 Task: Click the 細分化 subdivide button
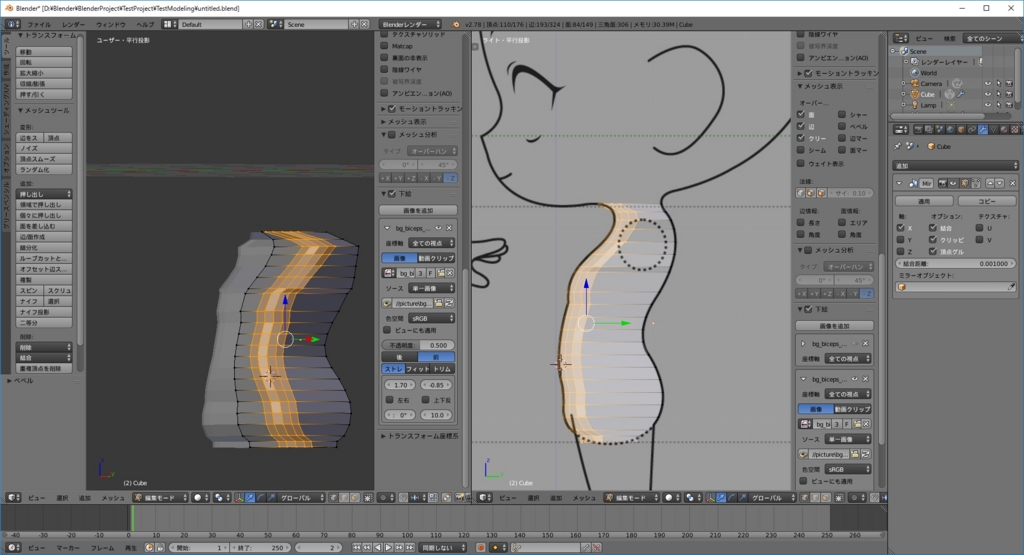pos(44,247)
